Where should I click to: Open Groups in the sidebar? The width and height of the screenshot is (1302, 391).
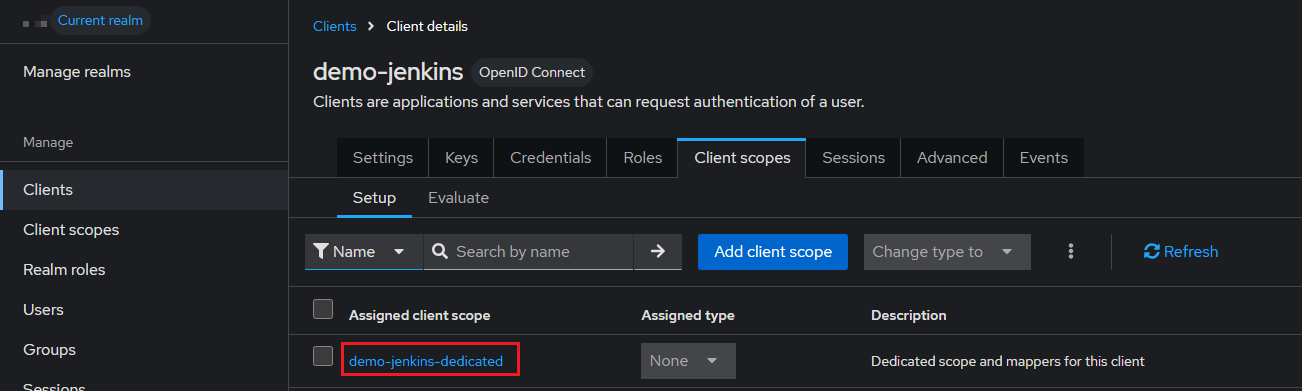point(144,350)
